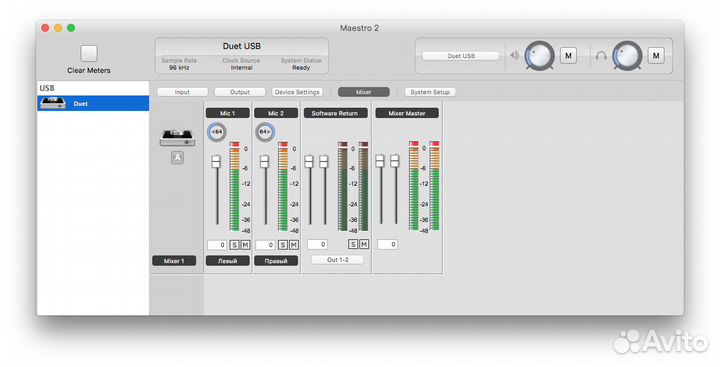The width and height of the screenshot is (720, 367).
Task: Click the Mic 2 header label
Action: coord(276,113)
